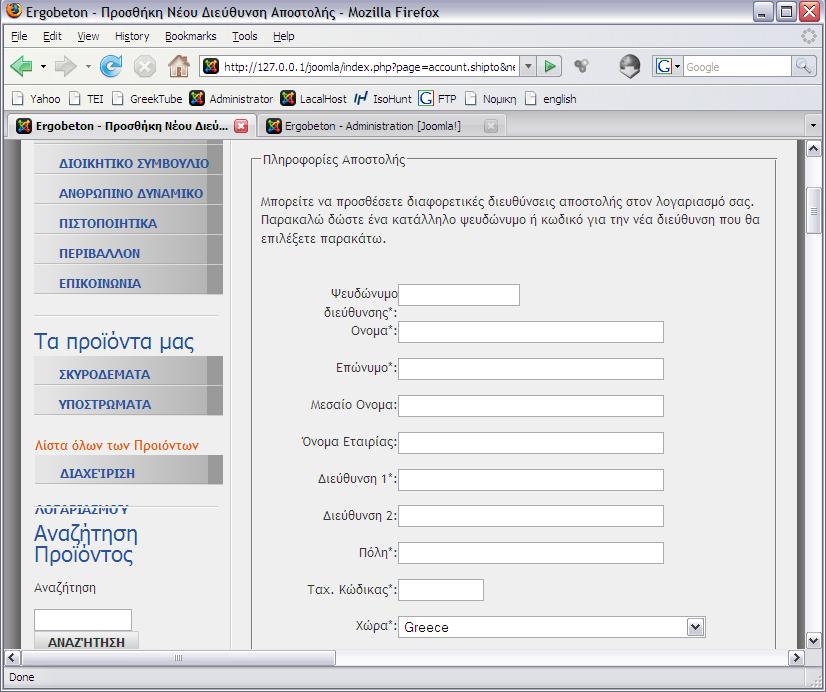The width and height of the screenshot is (826, 692).
Task: Open the list all tabs dropdown
Action: pos(813,126)
